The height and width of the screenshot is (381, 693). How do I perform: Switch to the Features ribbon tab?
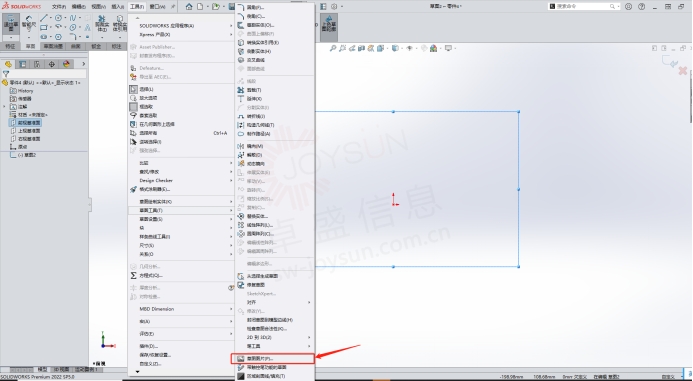(10, 46)
